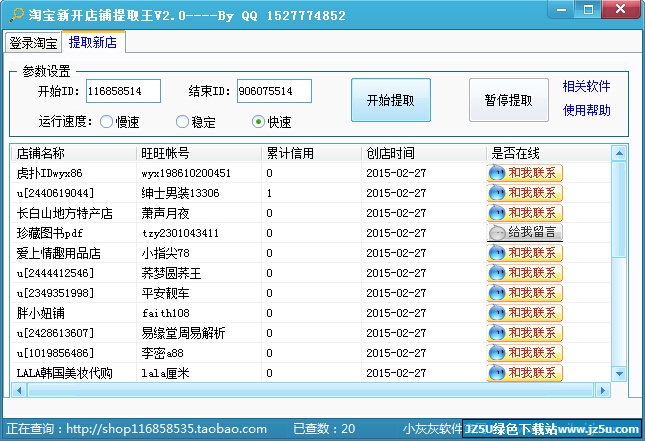The image size is (645, 441).
Task: Click account 绅士男装13306
Action: coord(180,193)
